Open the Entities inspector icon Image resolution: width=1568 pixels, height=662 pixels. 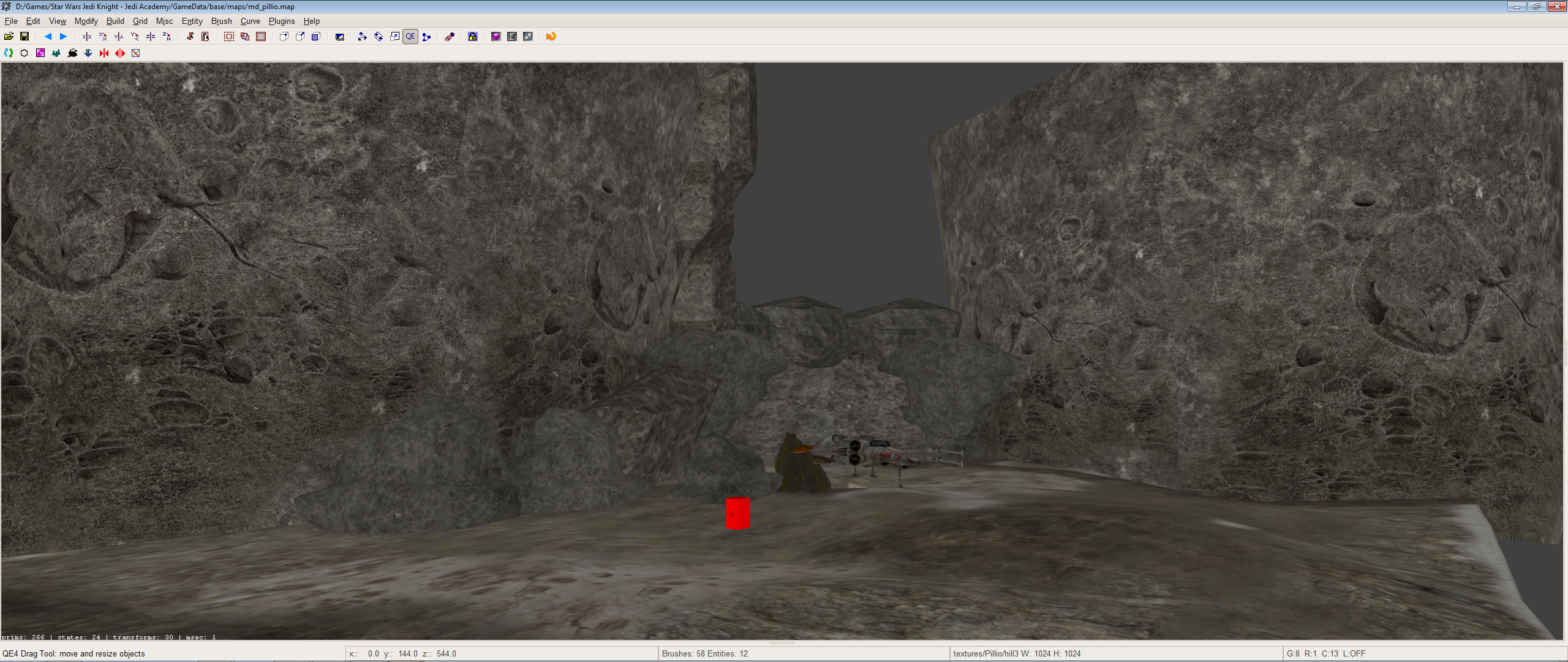tap(496, 37)
